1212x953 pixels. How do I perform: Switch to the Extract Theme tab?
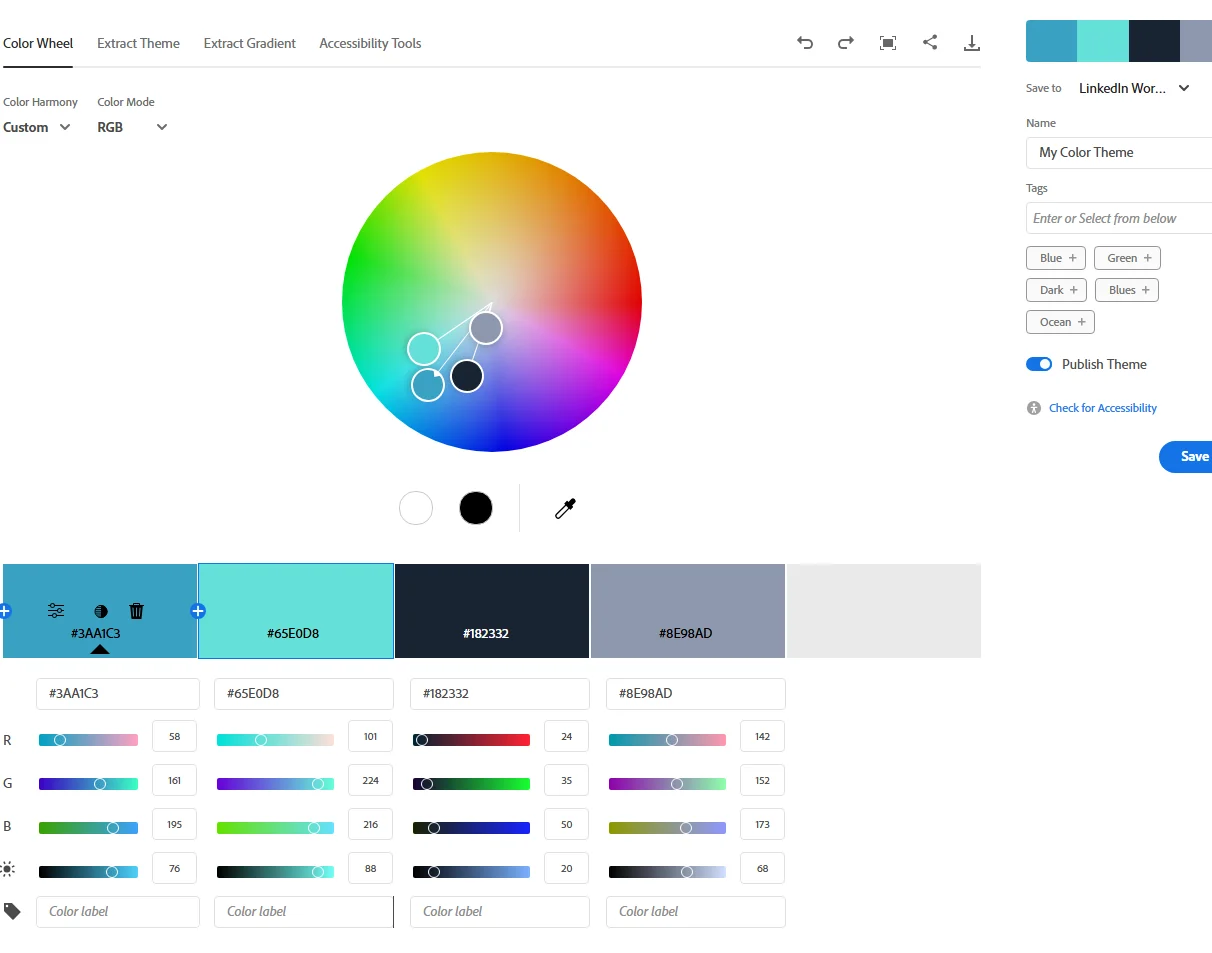coord(138,43)
